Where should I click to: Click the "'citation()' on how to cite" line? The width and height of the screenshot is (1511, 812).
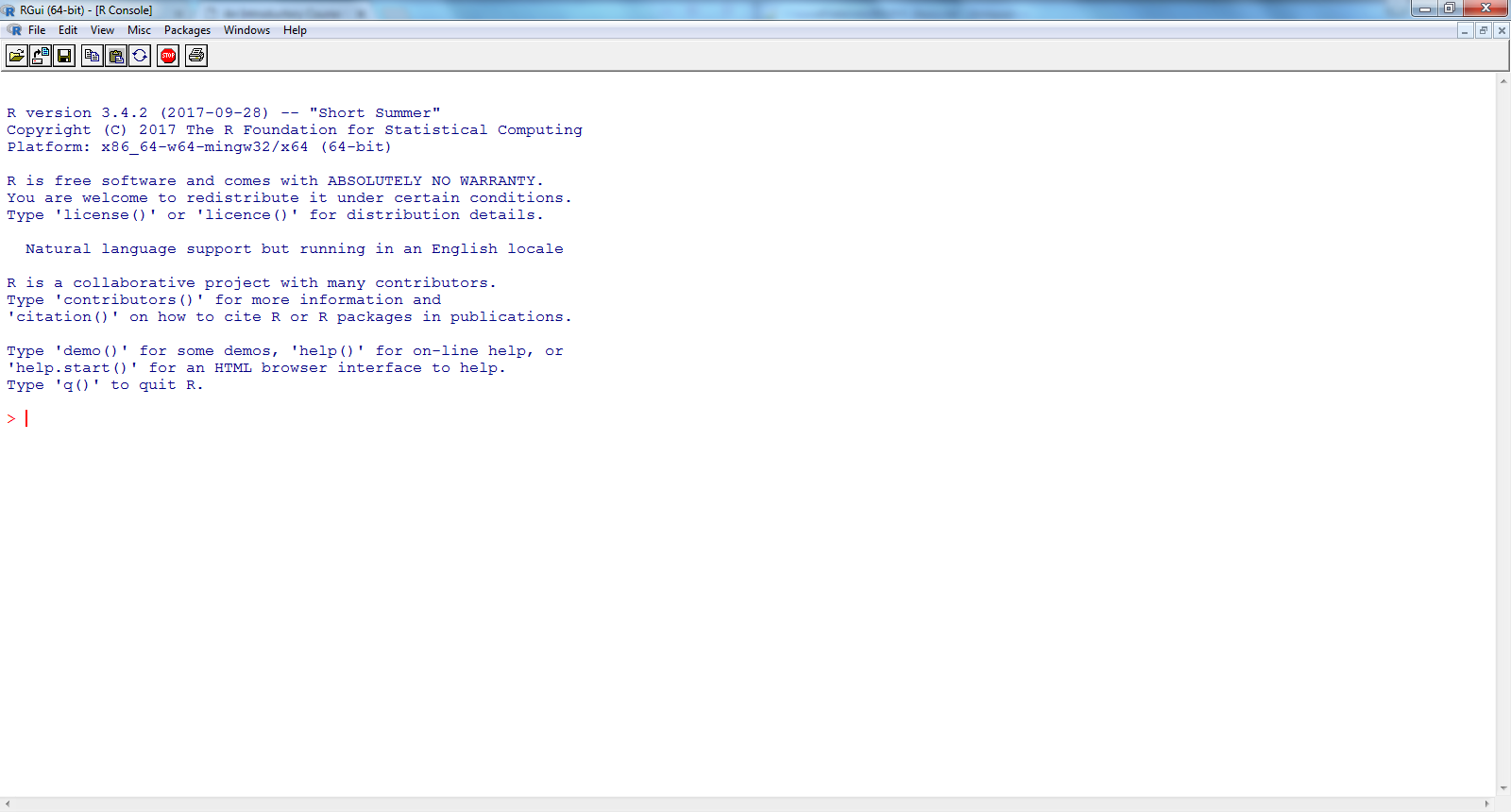289,317
